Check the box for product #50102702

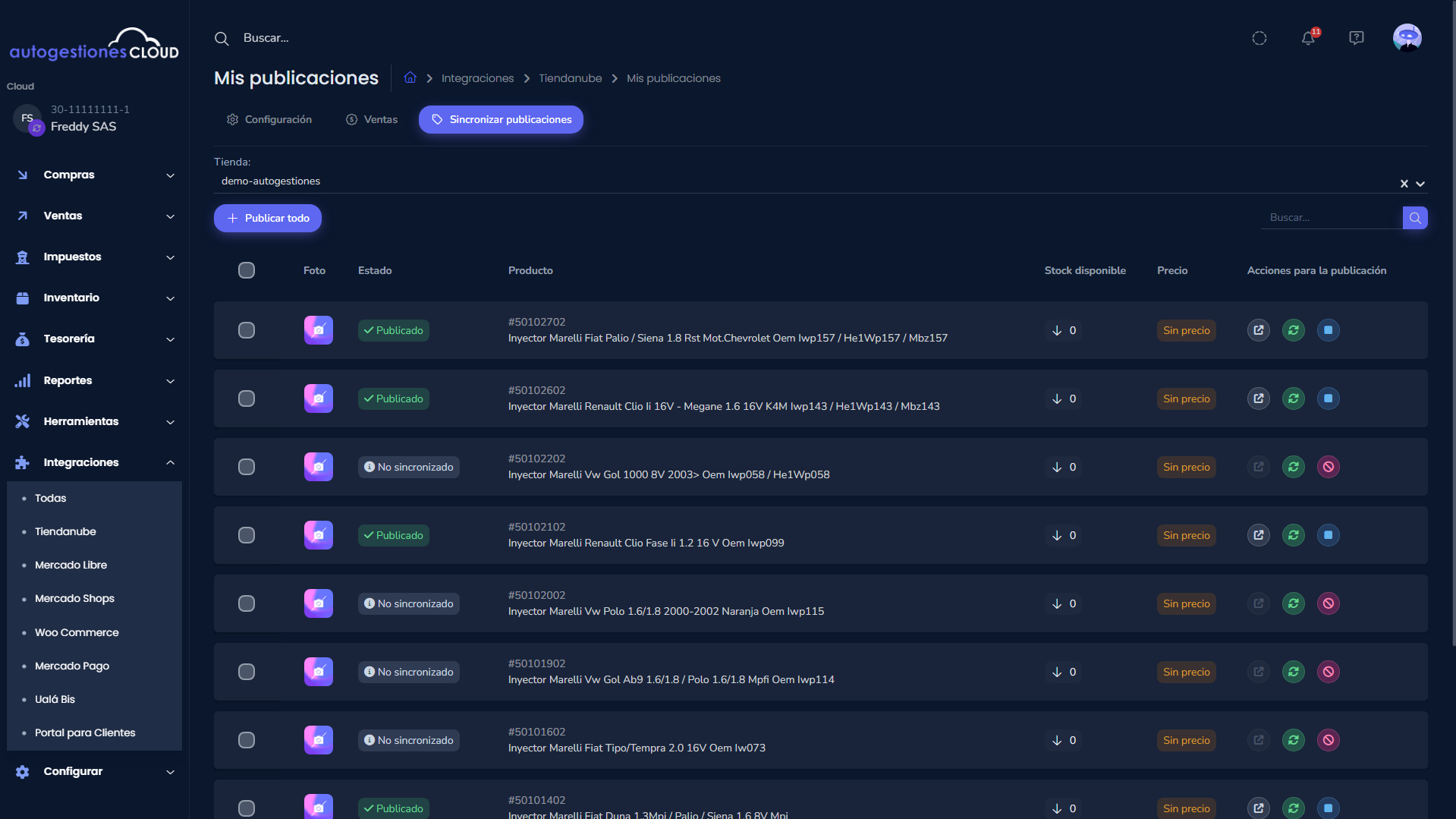pos(247,330)
